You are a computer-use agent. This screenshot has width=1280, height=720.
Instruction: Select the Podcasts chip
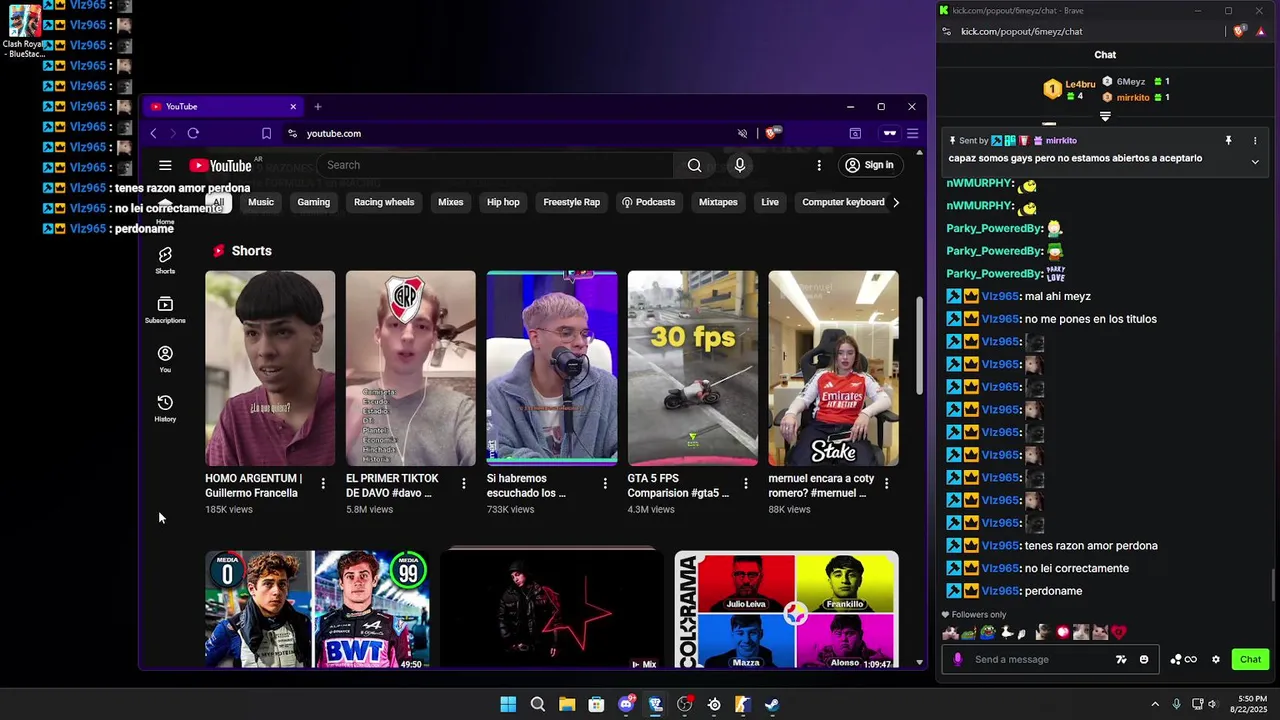(x=648, y=202)
